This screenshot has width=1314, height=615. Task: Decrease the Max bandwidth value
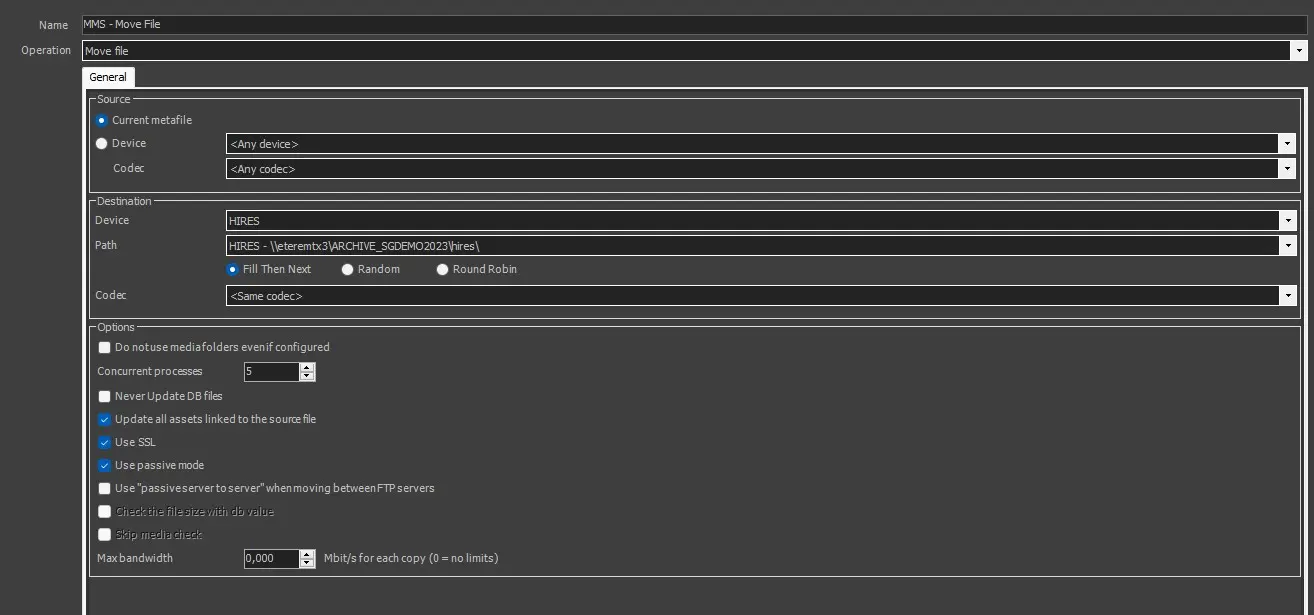click(307, 563)
